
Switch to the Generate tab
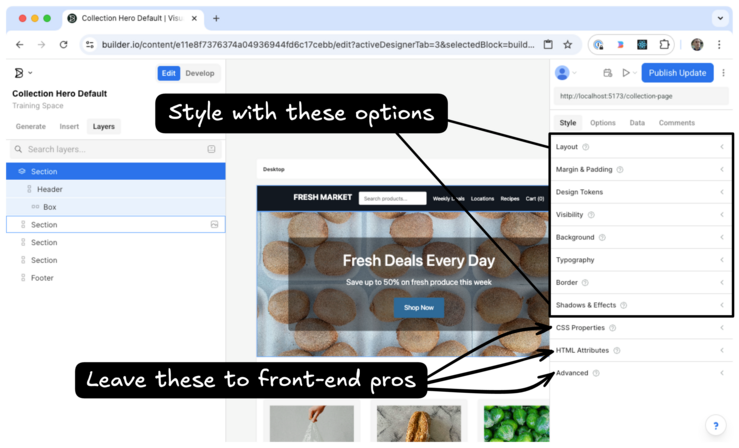point(31,127)
